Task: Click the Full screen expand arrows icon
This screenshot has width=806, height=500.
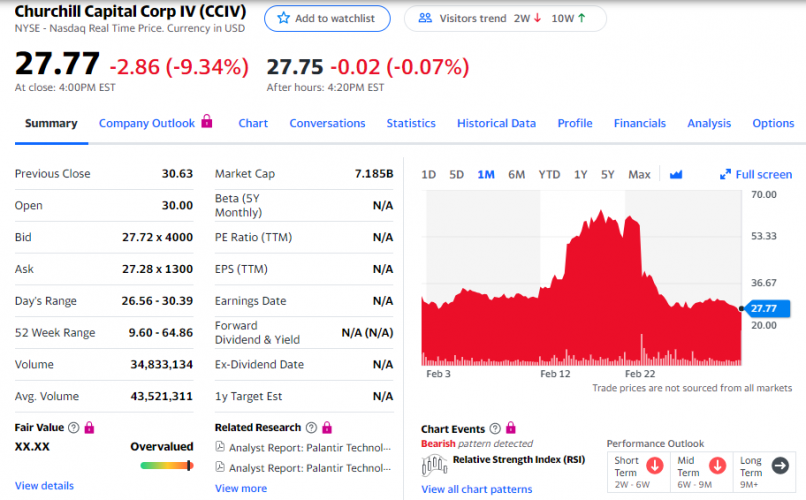Action: coord(725,175)
